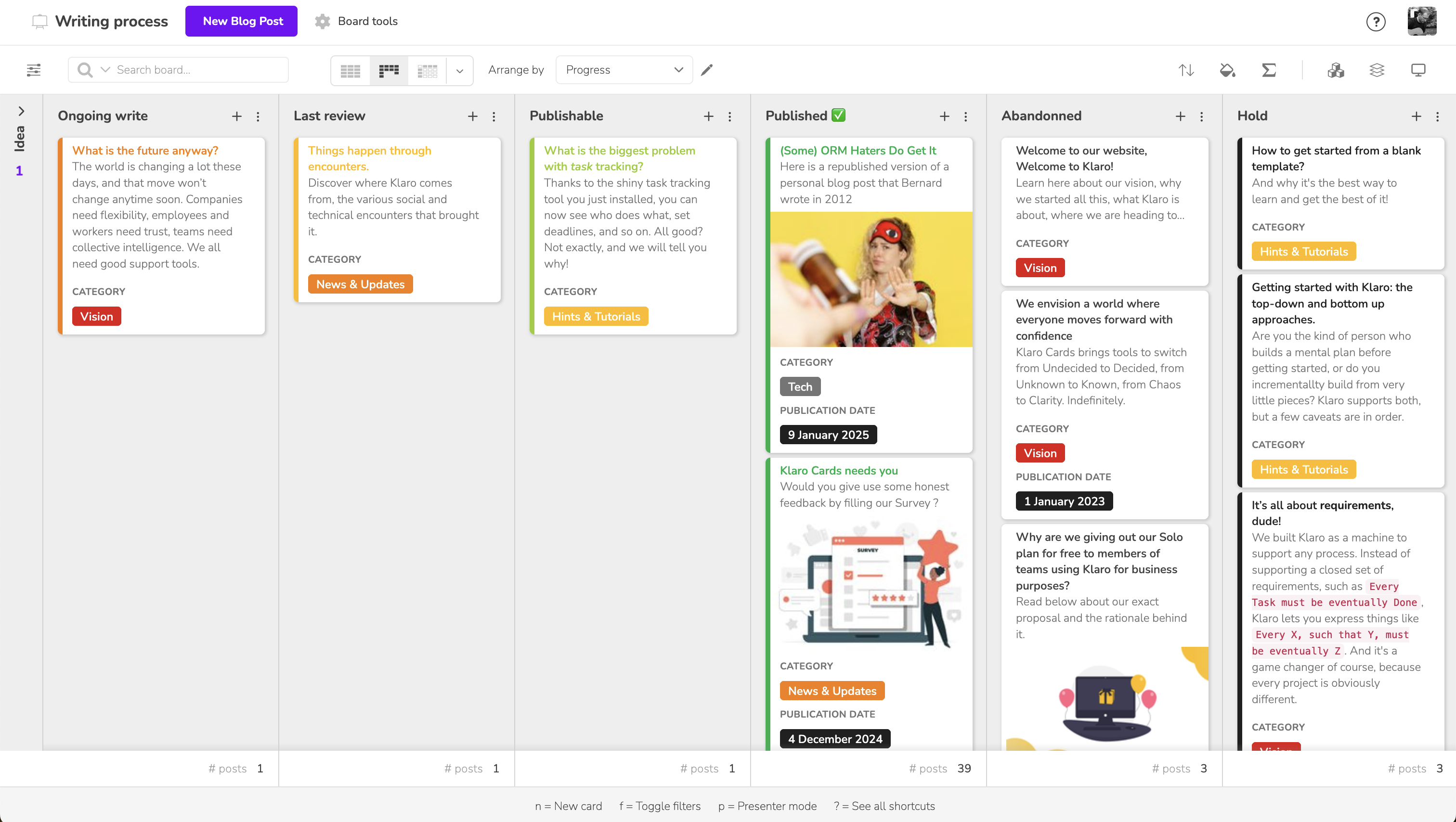Click the pencil edit icon beside Progress
1456x822 pixels.
(706, 70)
